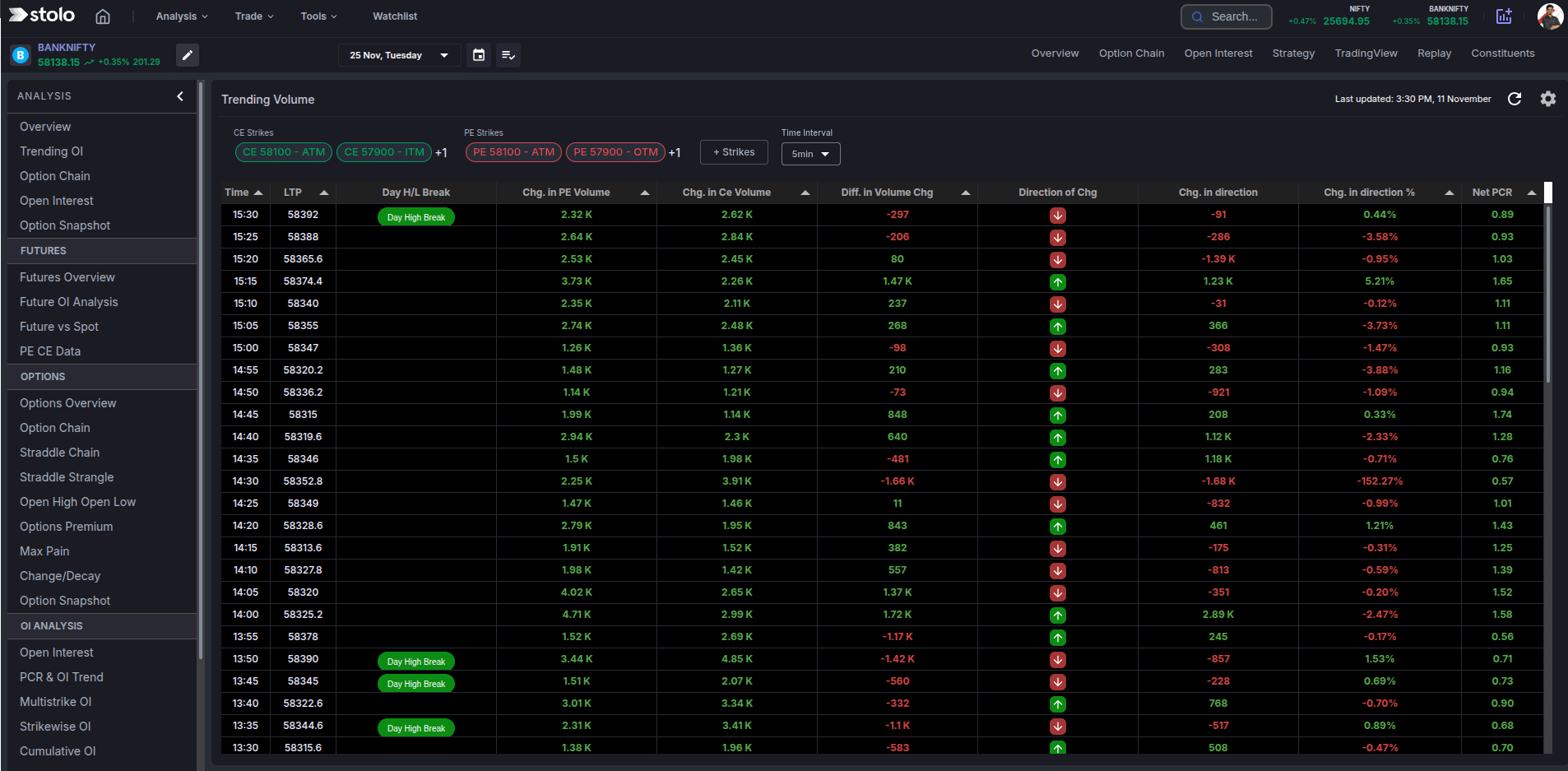Deselect the PE 58100 - ATM strike chip
1568x771 pixels.
click(512, 152)
